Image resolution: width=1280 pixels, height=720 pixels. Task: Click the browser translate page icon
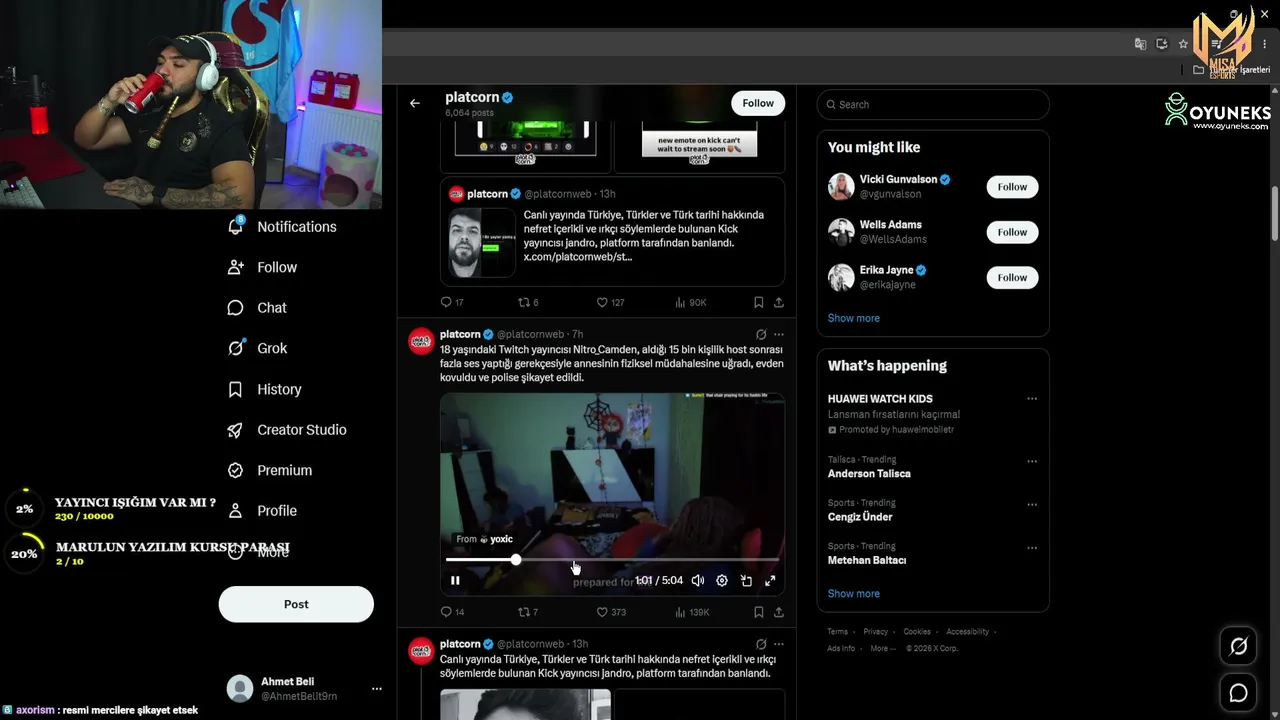[x=1140, y=44]
